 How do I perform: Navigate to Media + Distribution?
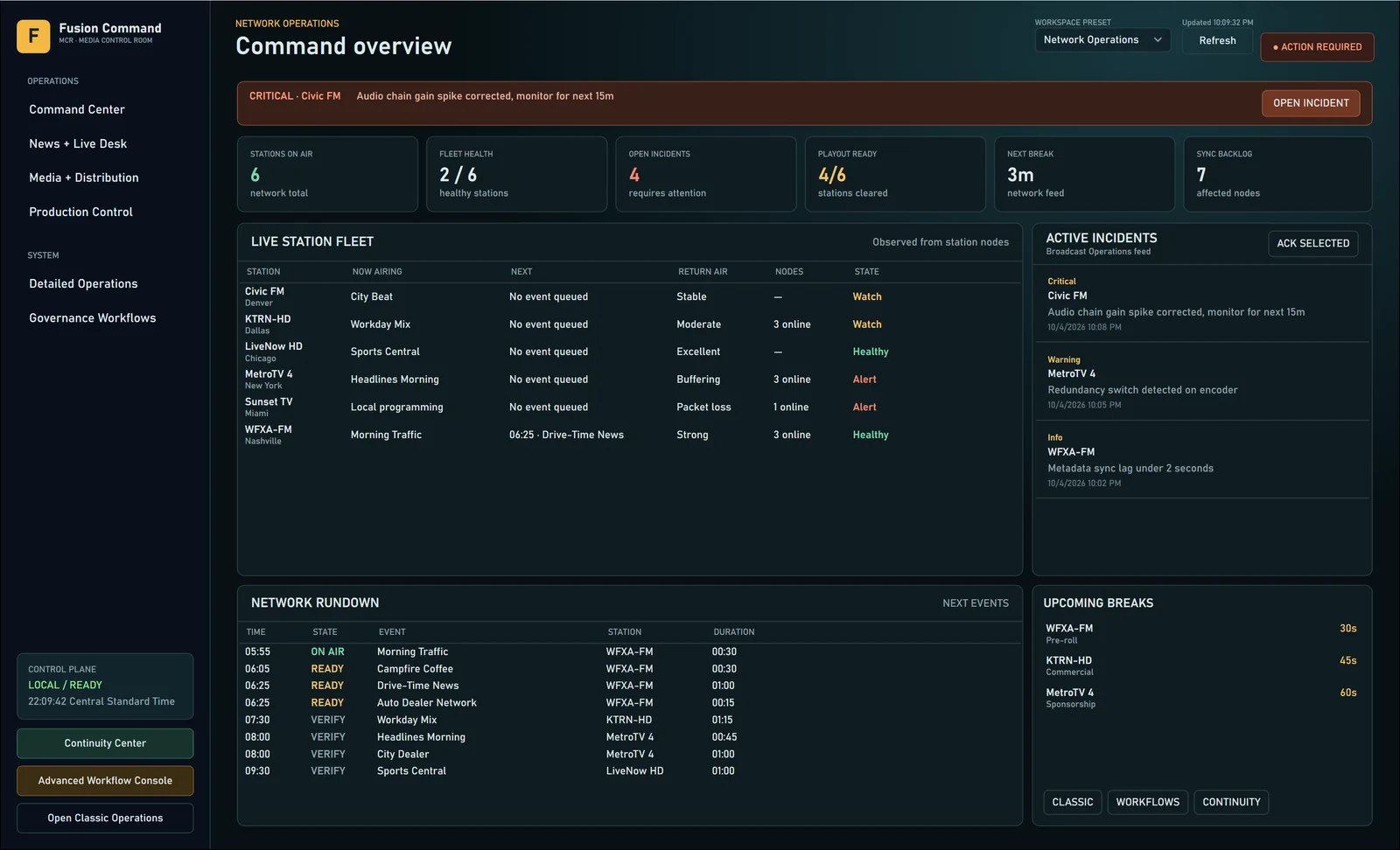[x=84, y=178]
